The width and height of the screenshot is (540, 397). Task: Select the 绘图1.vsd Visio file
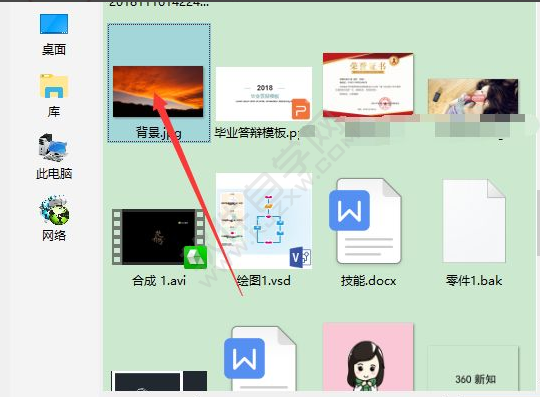(264, 221)
